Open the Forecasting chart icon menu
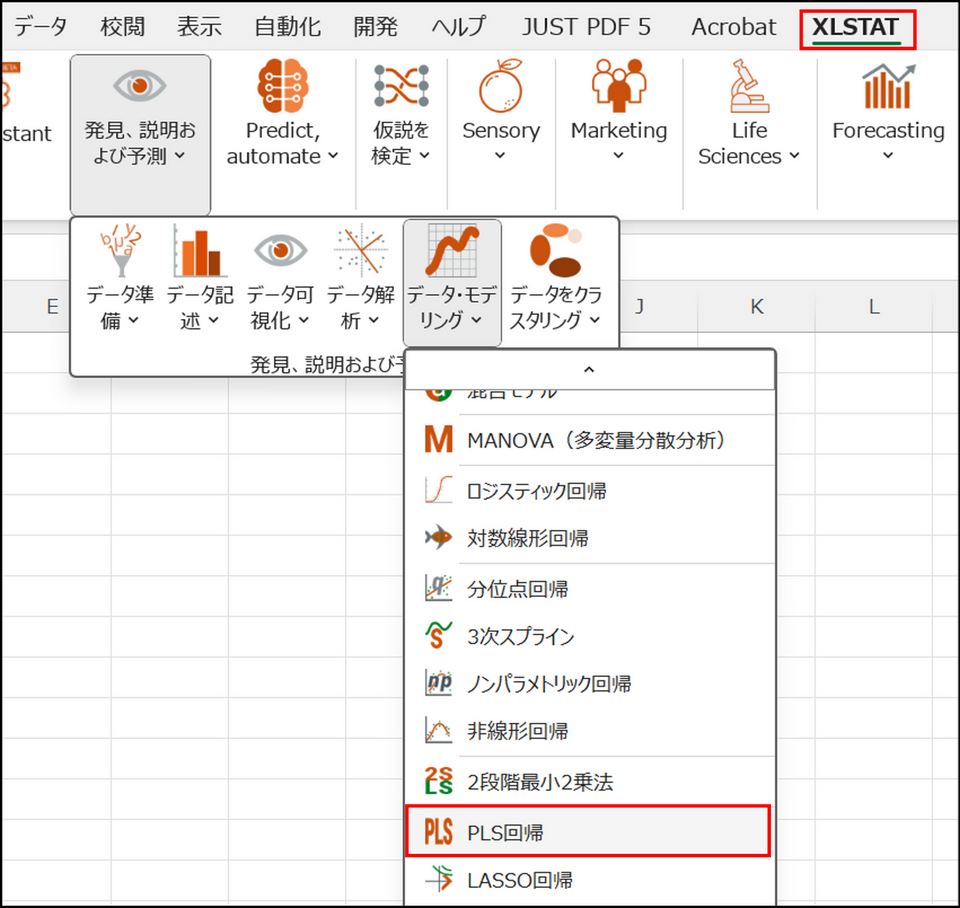This screenshot has height=908, width=960. (888, 88)
